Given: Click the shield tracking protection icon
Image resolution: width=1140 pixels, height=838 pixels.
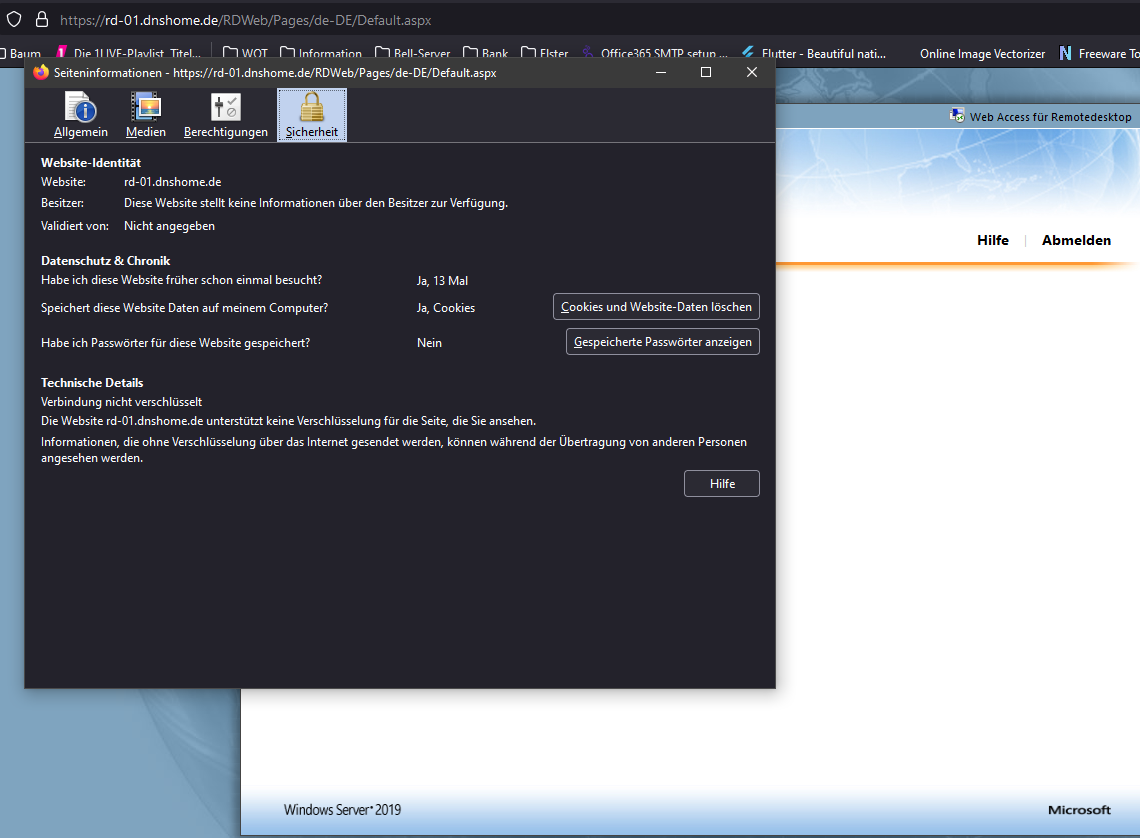Looking at the screenshot, I should click(x=15, y=20).
